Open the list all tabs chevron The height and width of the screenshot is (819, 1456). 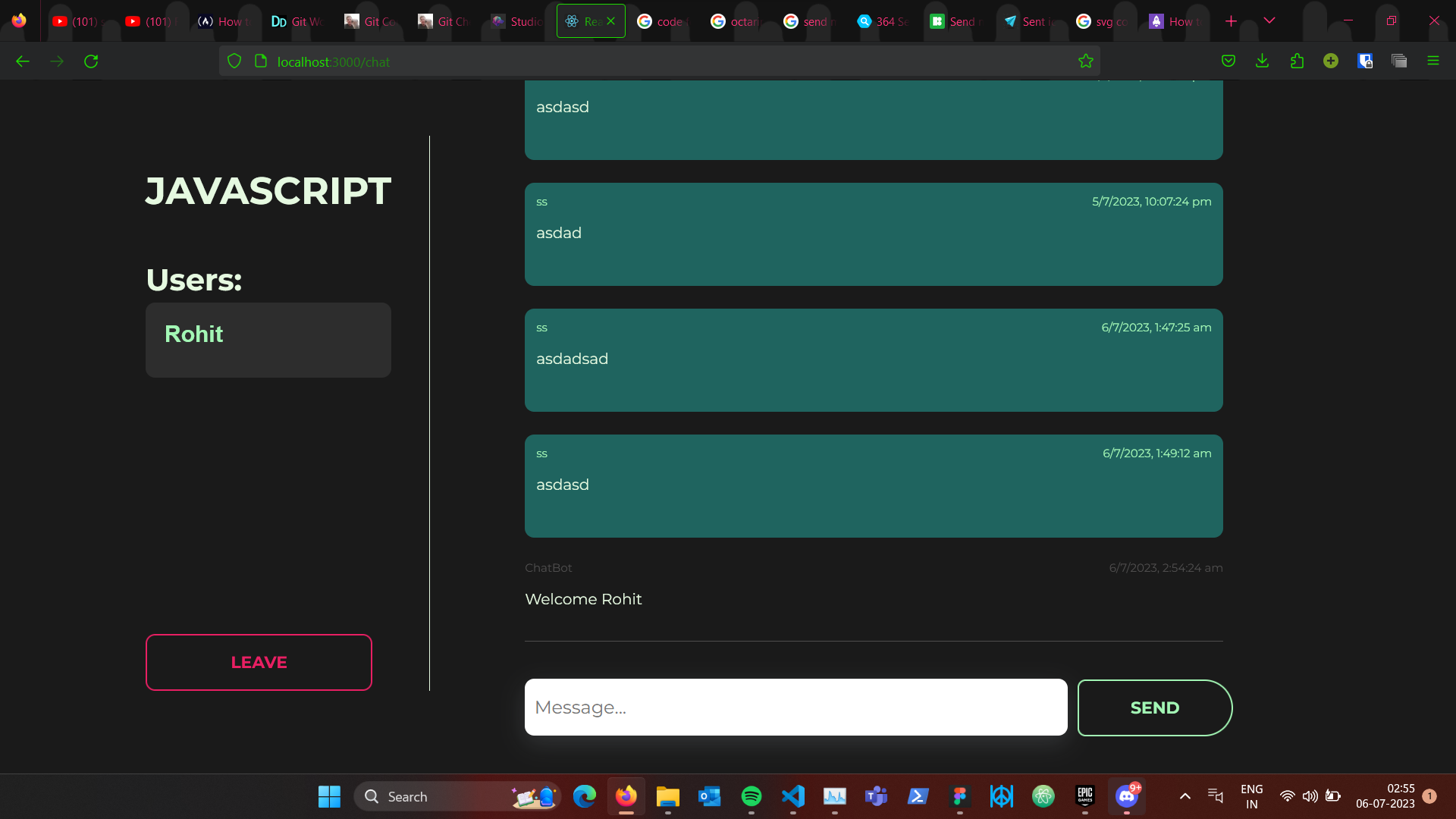pyautogui.click(x=1270, y=20)
